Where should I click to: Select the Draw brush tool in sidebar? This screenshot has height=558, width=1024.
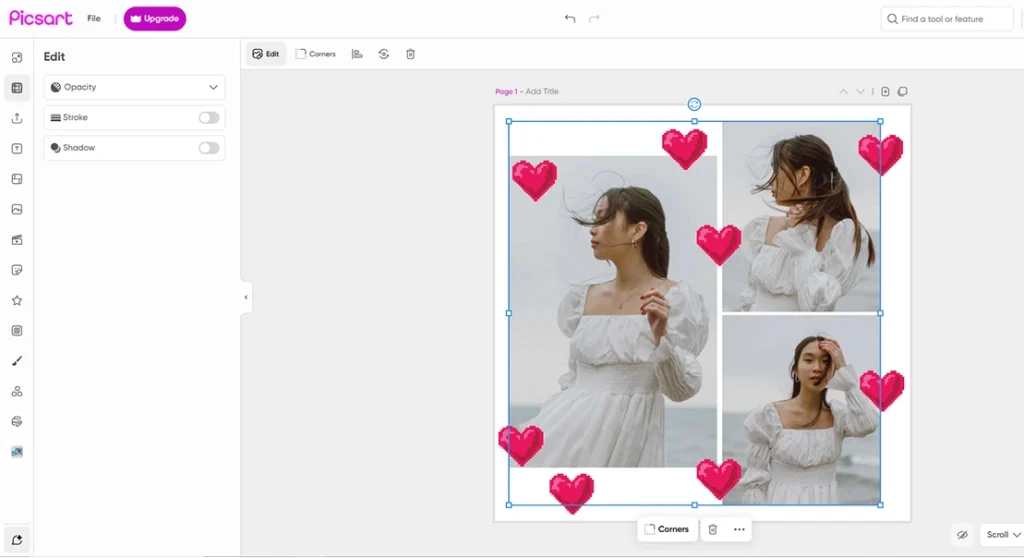pos(17,361)
